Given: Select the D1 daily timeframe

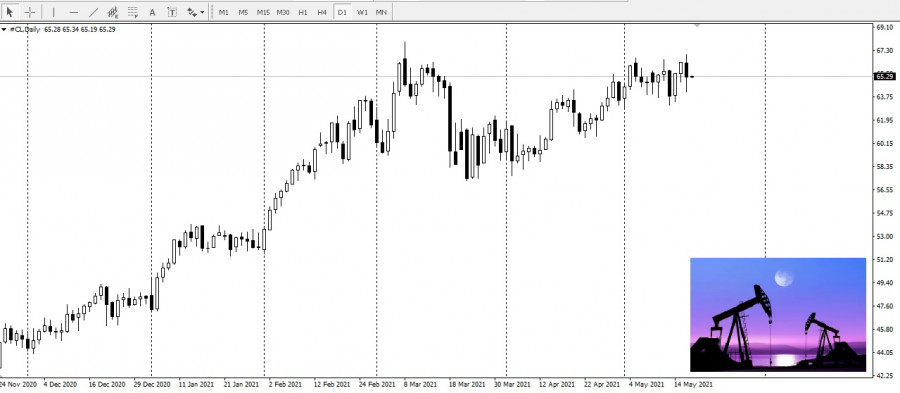Looking at the screenshot, I should 342,12.
